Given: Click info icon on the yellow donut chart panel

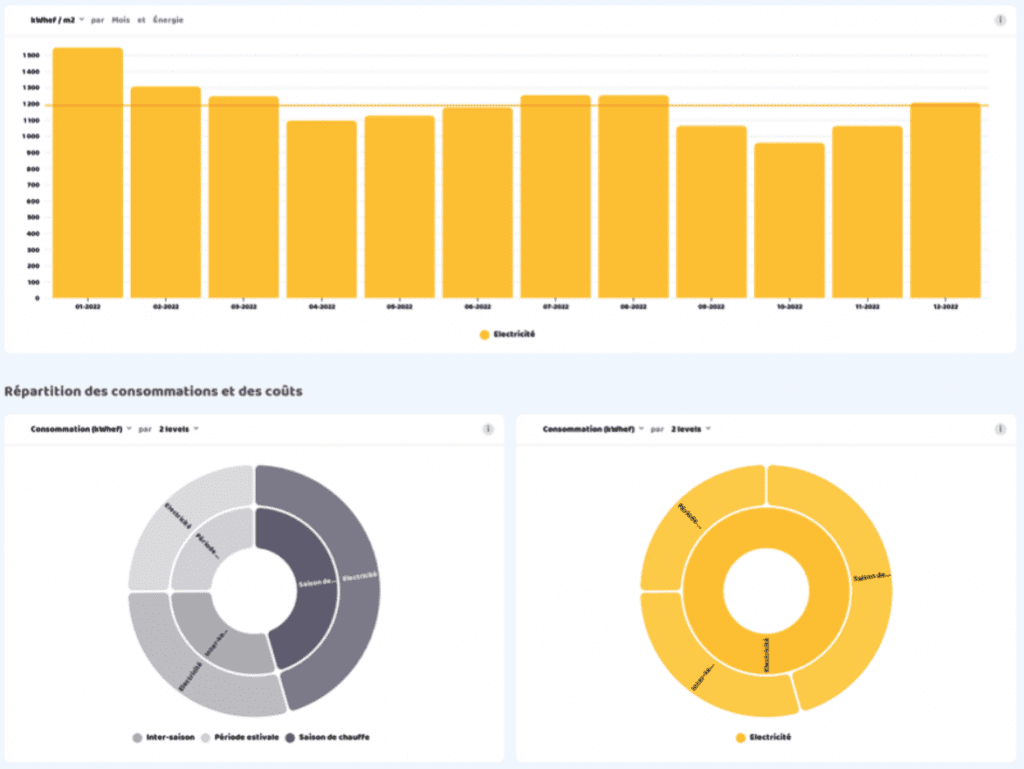Looking at the screenshot, I should [x=1000, y=429].
